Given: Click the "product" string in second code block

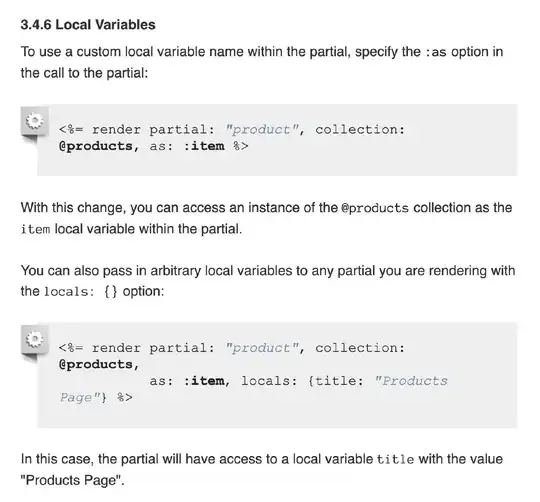Looking at the screenshot, I should [x=262, y=348].
